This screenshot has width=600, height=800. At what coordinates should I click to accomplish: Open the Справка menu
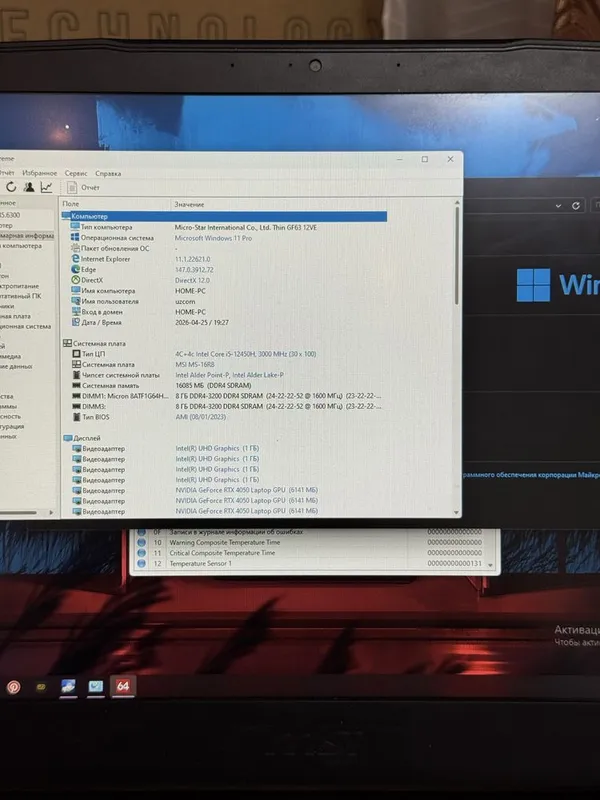tap(108, 173)
